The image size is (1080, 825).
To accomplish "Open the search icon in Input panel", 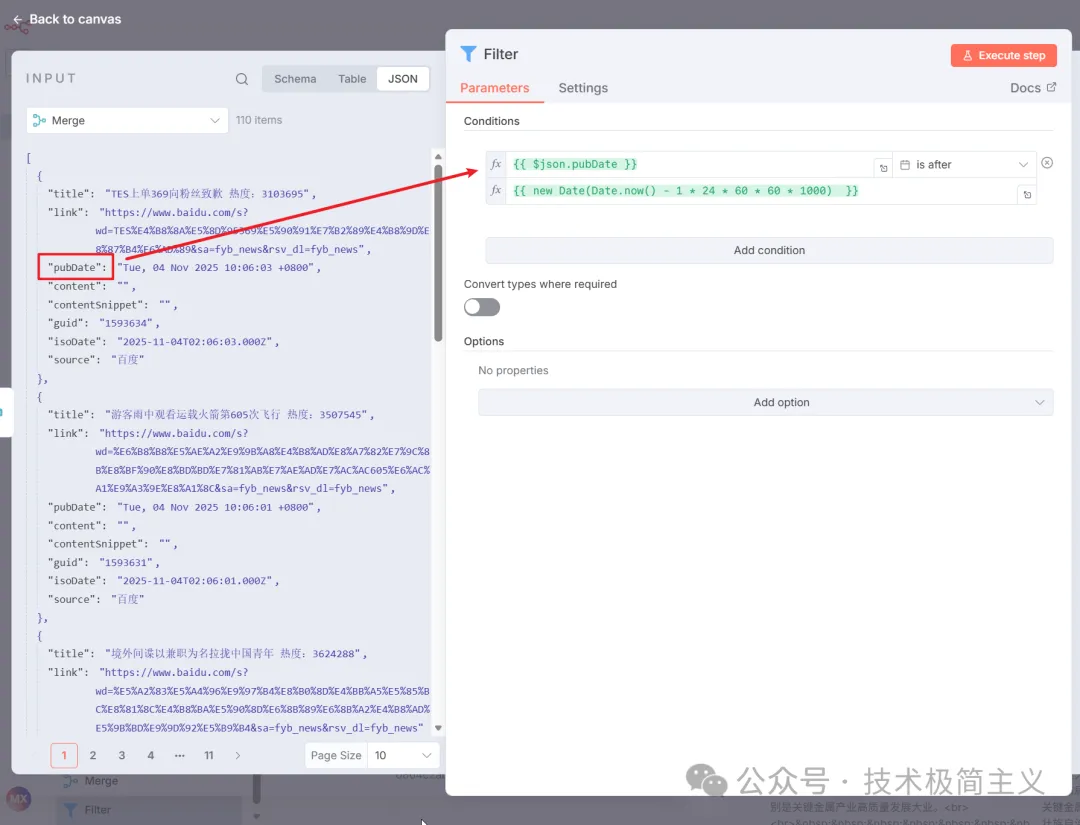I will tap(242, 79).
